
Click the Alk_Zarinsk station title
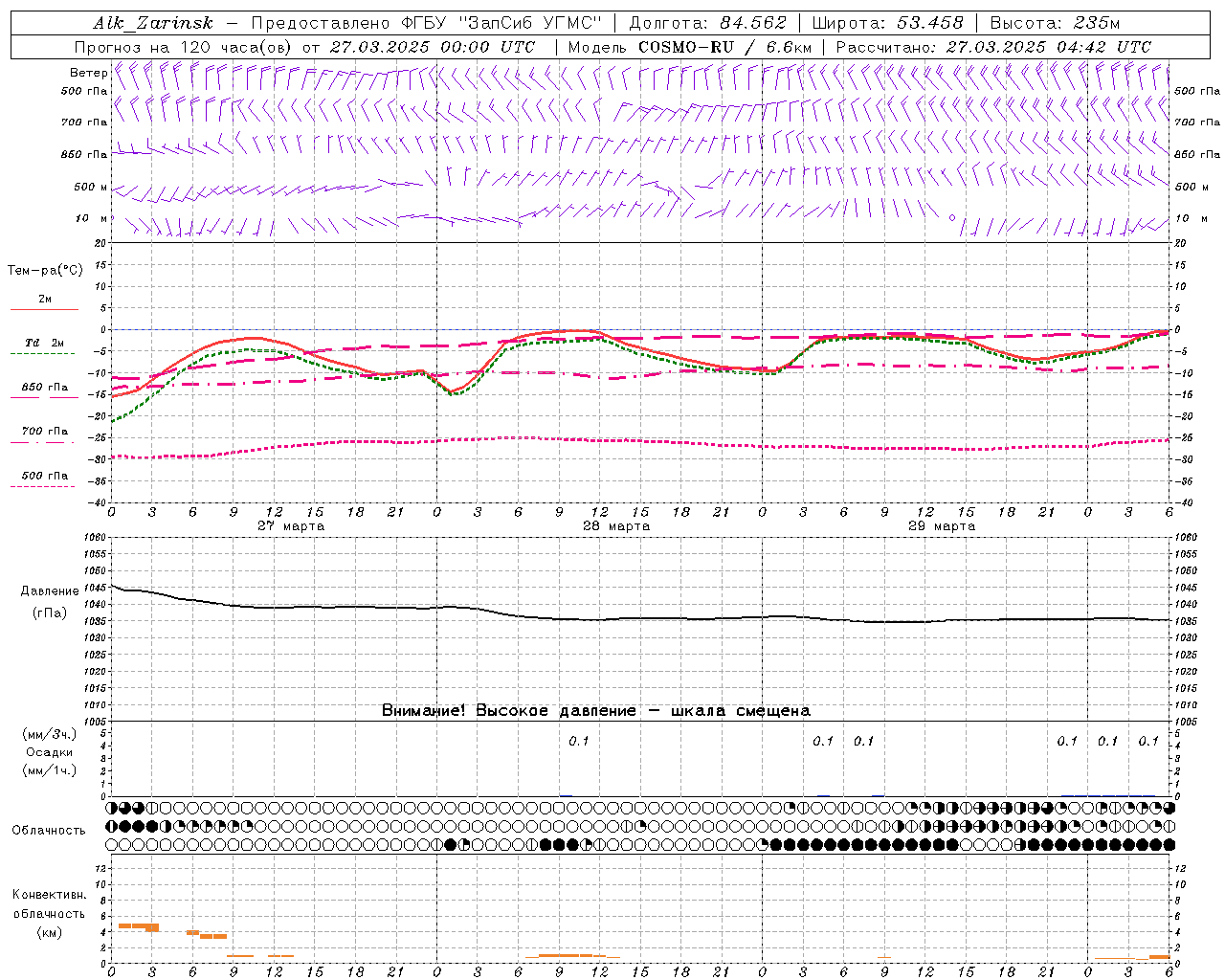pyautogui.click(x=152, y=23)
